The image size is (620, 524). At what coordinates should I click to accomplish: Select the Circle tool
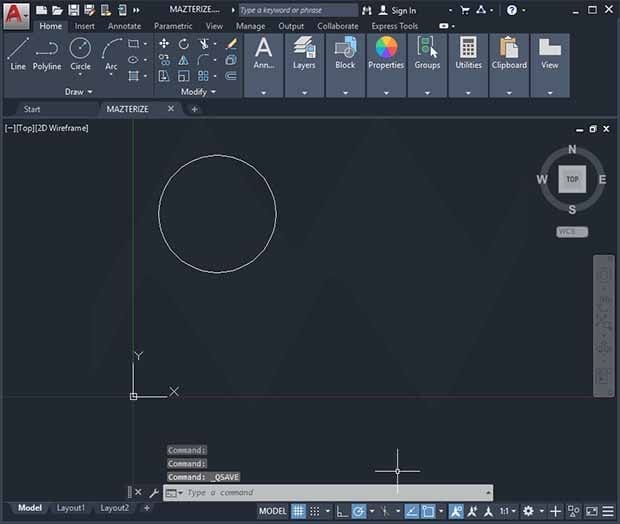[80, 54]
